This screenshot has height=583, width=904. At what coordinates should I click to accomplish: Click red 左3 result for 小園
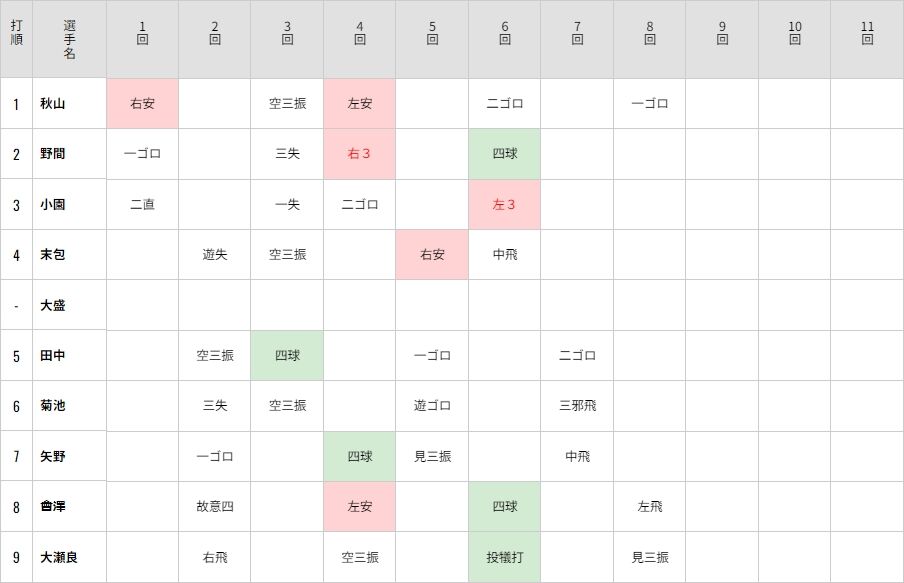point(504,205)
